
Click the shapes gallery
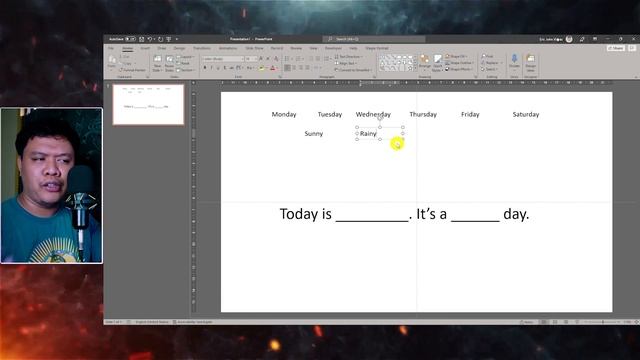tap(398, 63)
